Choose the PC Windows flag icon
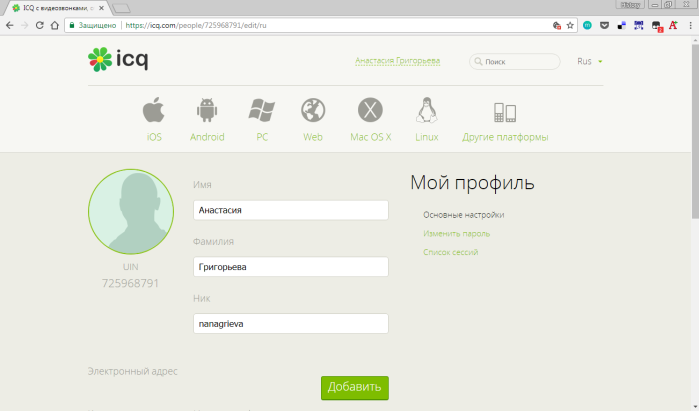The width and height of the screenshot is (699, 411). coord(262,110)
